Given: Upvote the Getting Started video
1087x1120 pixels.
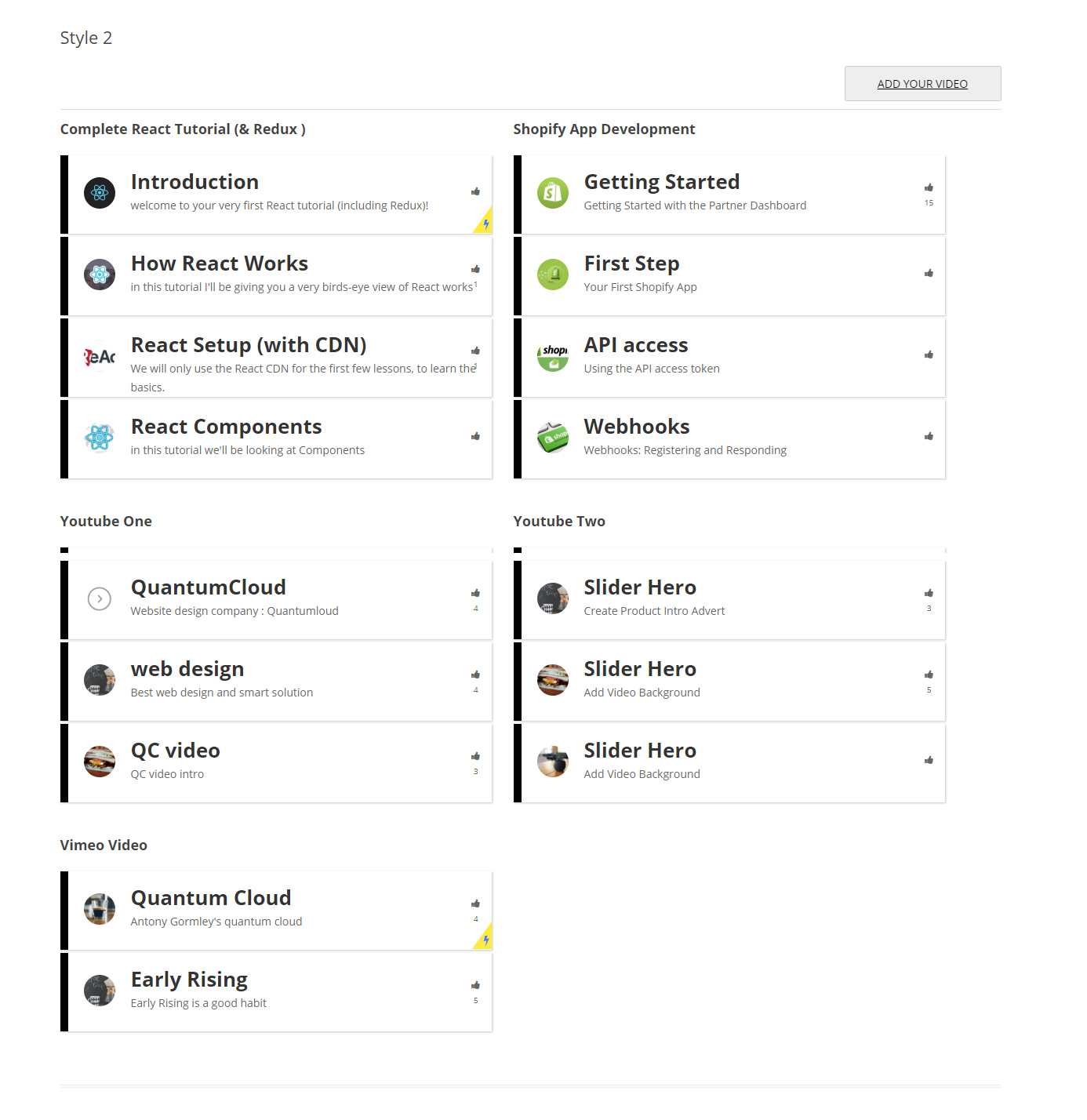Looking at the screenshot, I should pos(929,187).
